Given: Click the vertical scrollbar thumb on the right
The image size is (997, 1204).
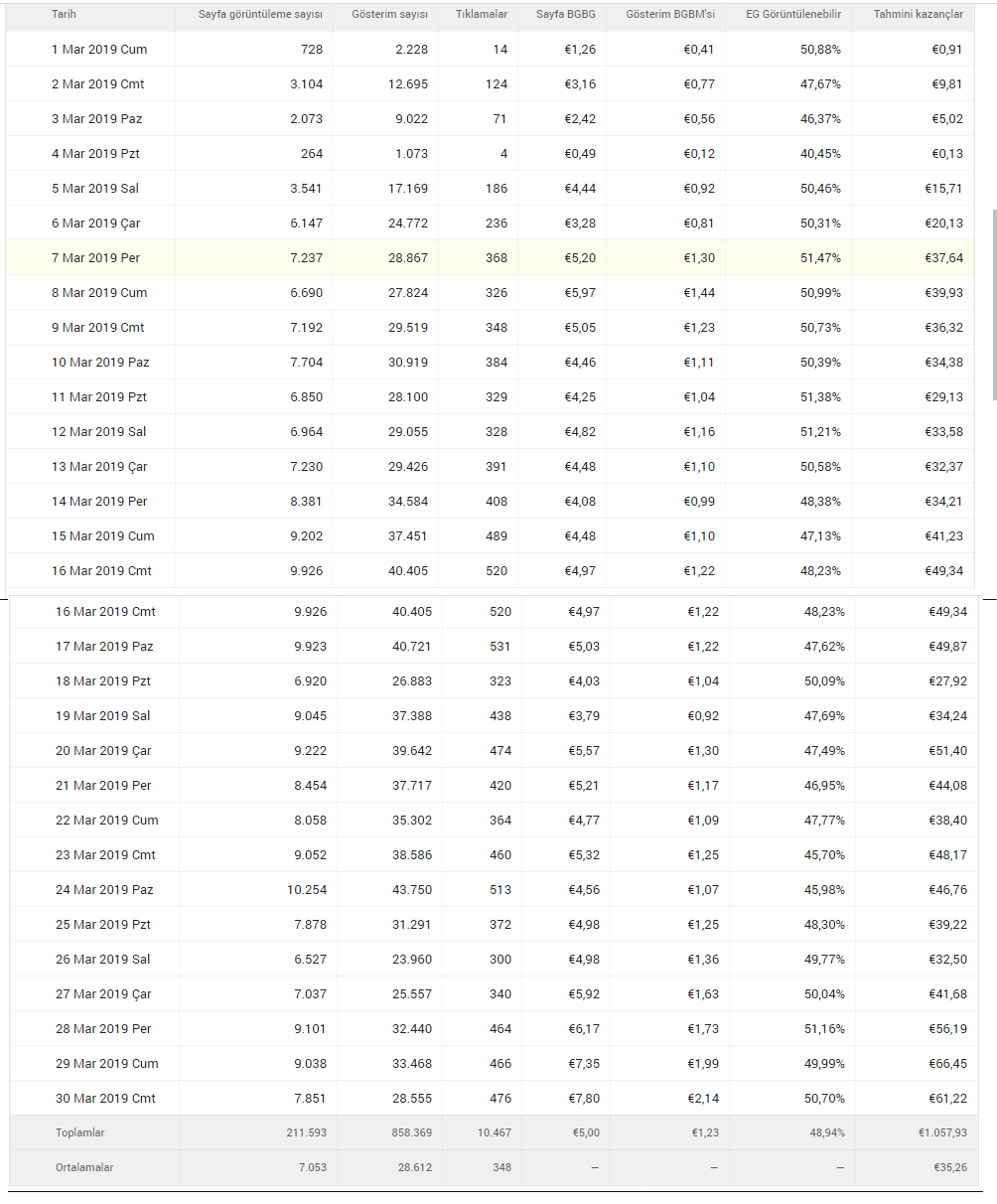Looking at the screenshot, I should tap(994, 303).
